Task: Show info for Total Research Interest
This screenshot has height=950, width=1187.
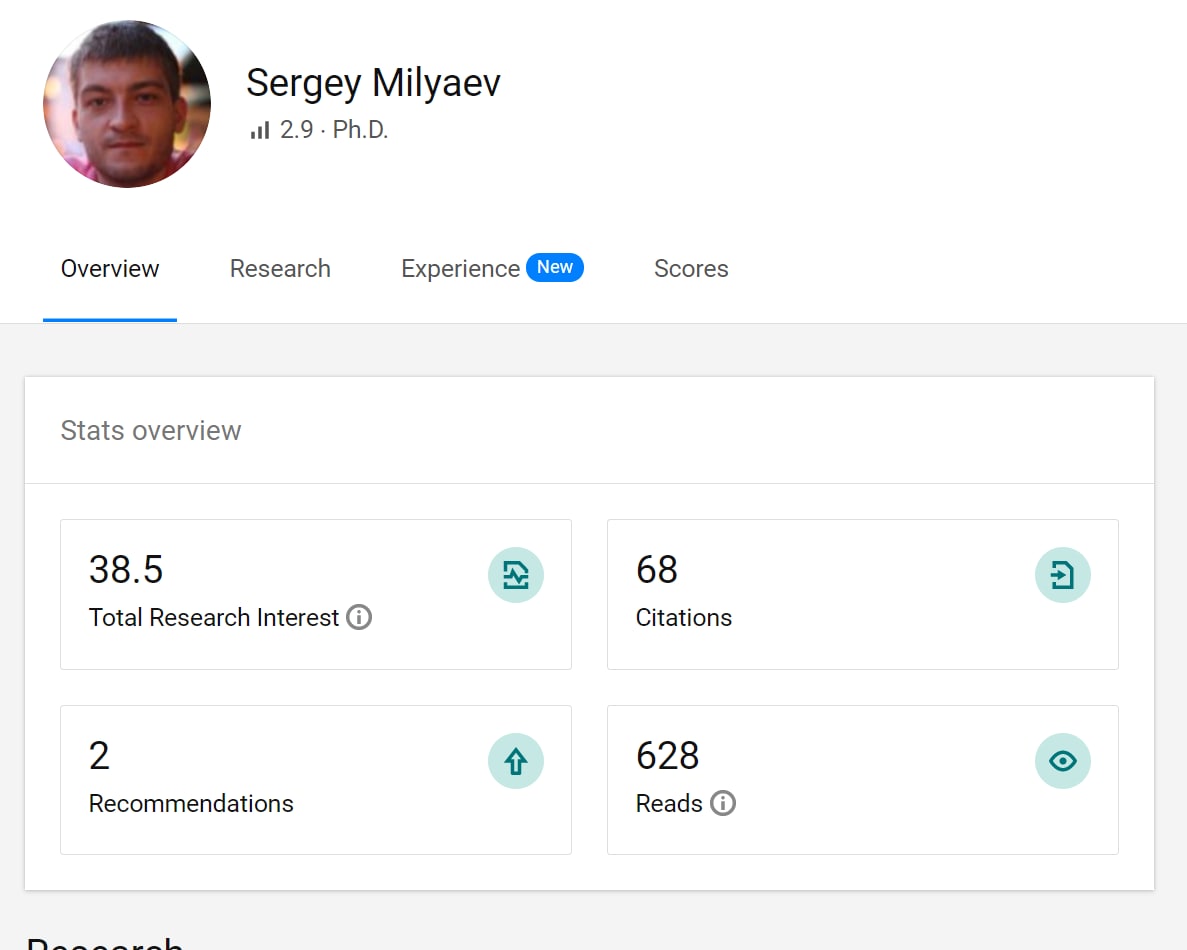Action: pyautogui.click(x=359, y=618)
